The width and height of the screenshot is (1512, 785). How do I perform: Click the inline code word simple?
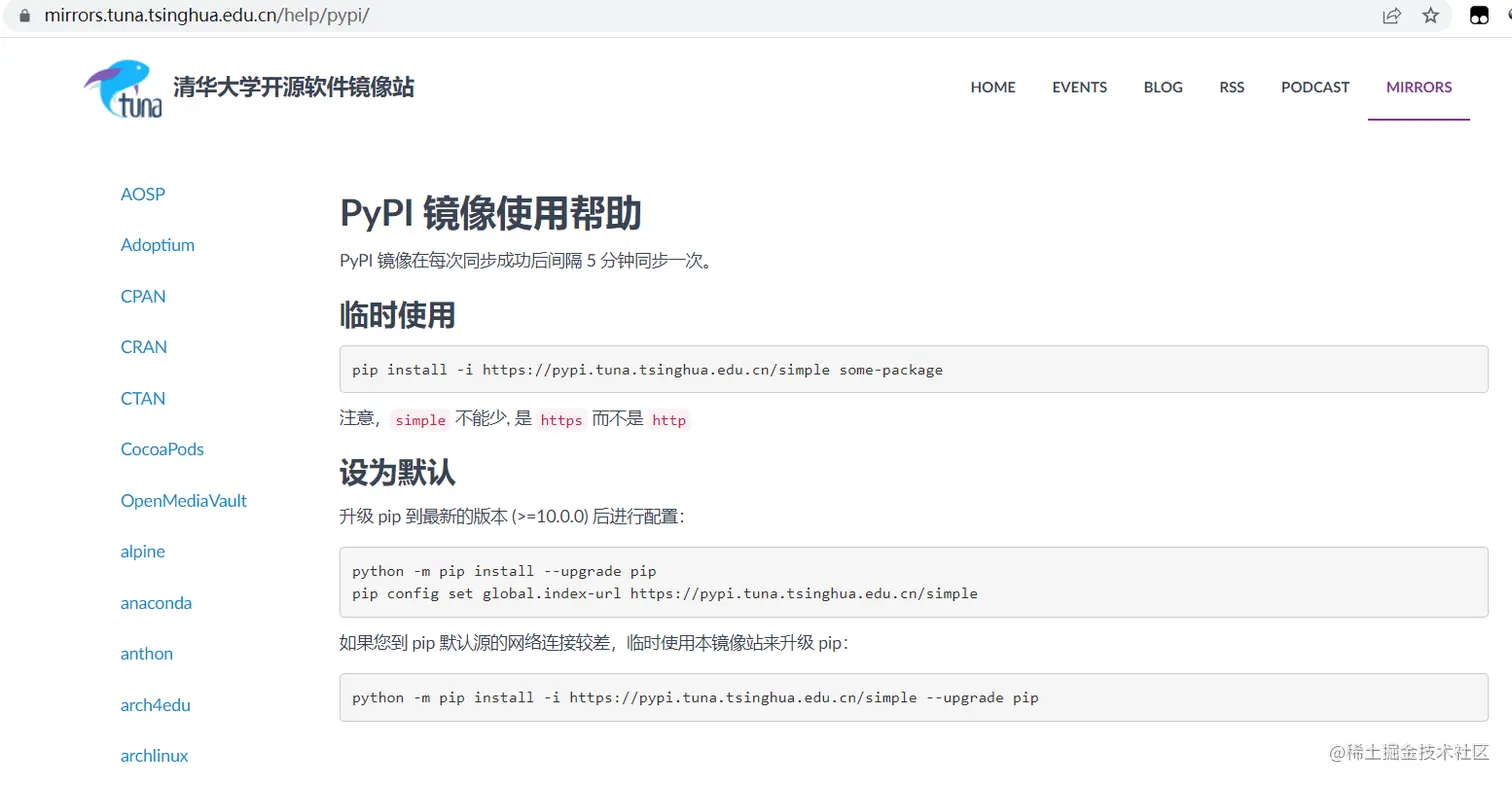tap(420, 420)
